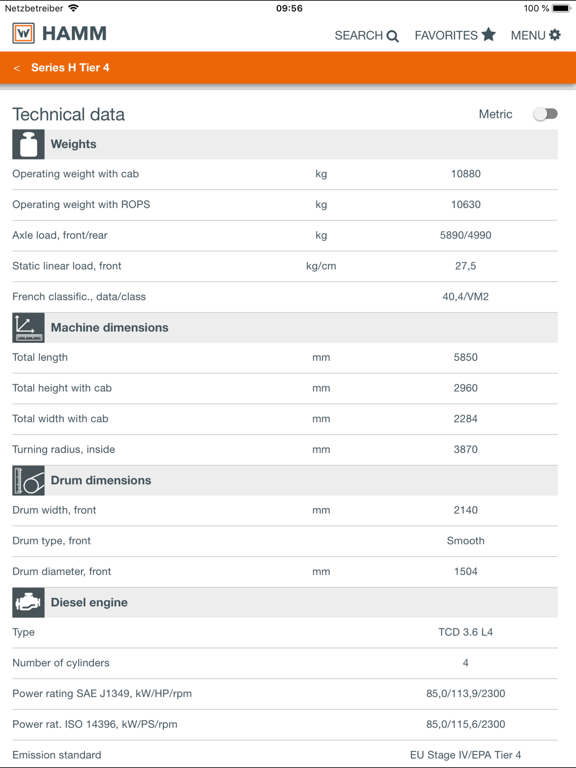Select the SEARCH nav item
The height and width of the screenshot is (768, 576).
coord(366,36)
